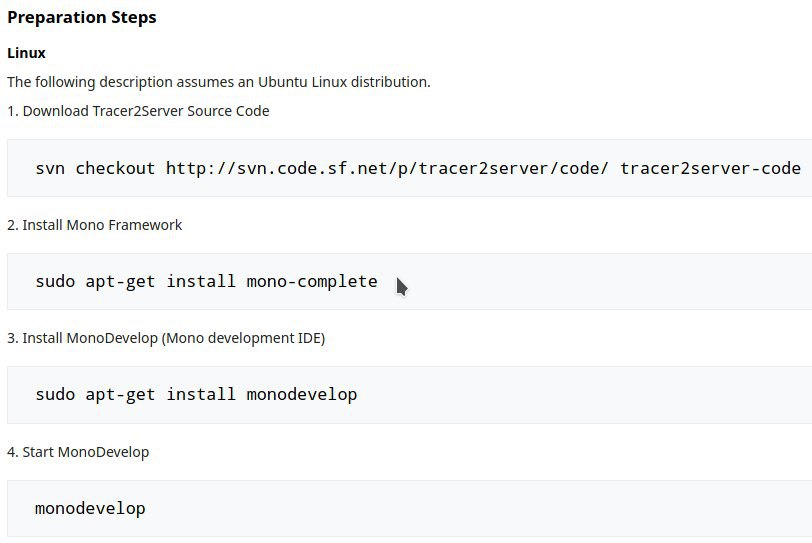Click empty area of the mono-complete code block
The height and width of the screenshot is (543, 812).
click(596, 282)
